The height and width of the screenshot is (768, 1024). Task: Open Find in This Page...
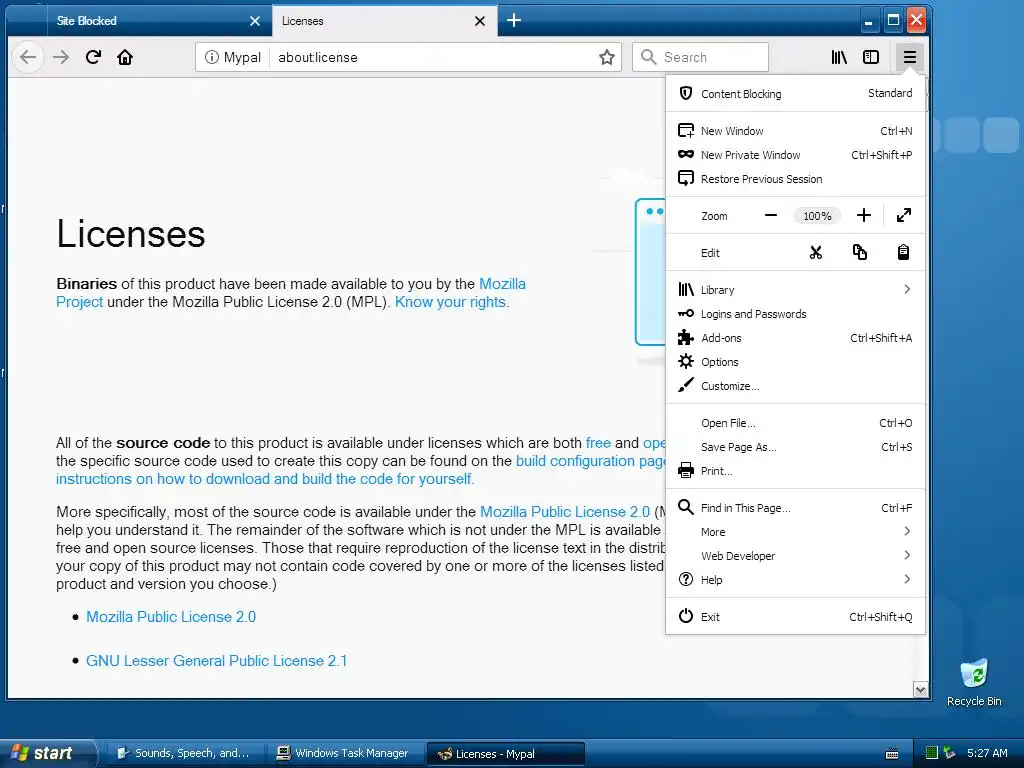coord(795,507)
